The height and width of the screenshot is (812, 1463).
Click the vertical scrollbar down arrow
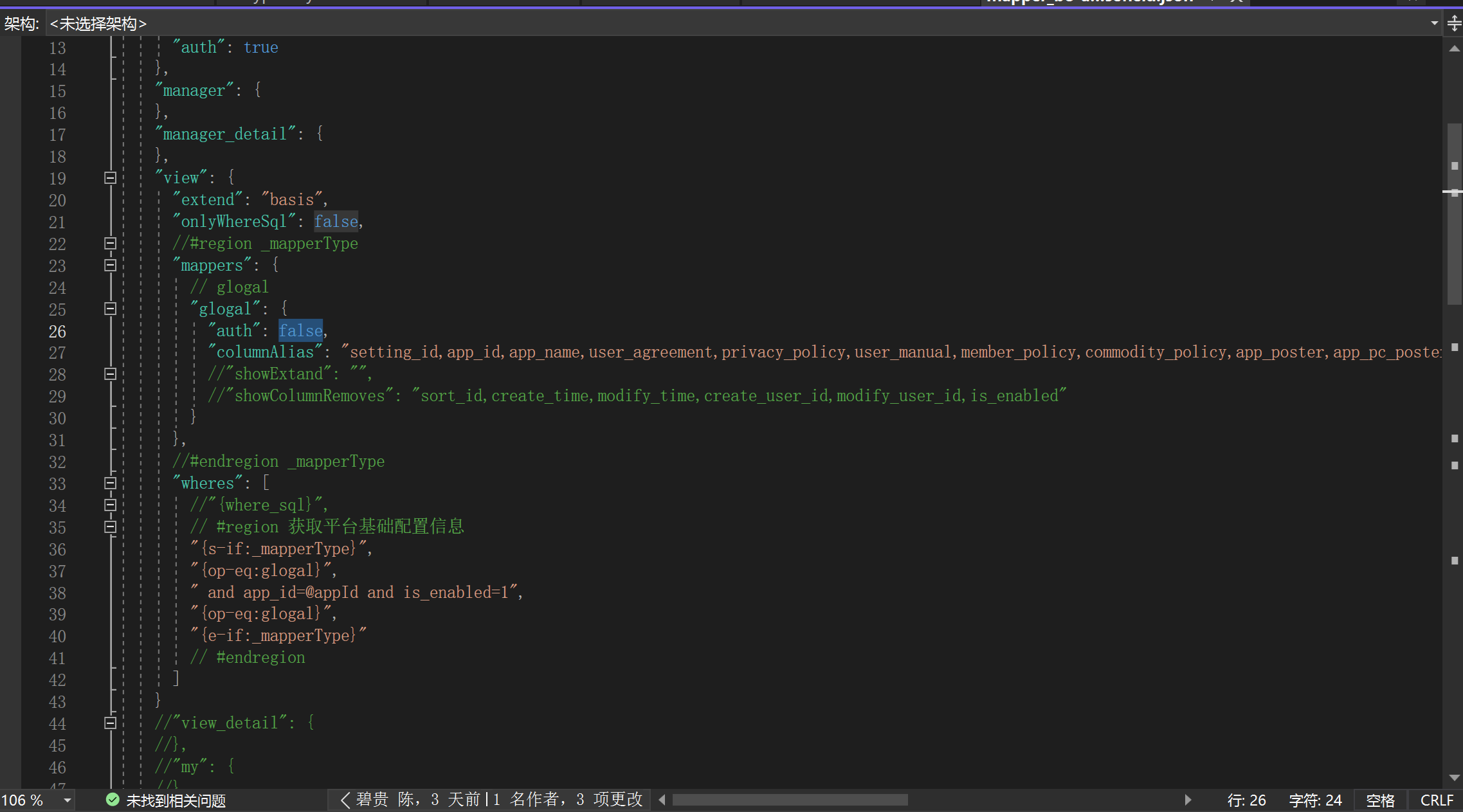[1454, 778]
